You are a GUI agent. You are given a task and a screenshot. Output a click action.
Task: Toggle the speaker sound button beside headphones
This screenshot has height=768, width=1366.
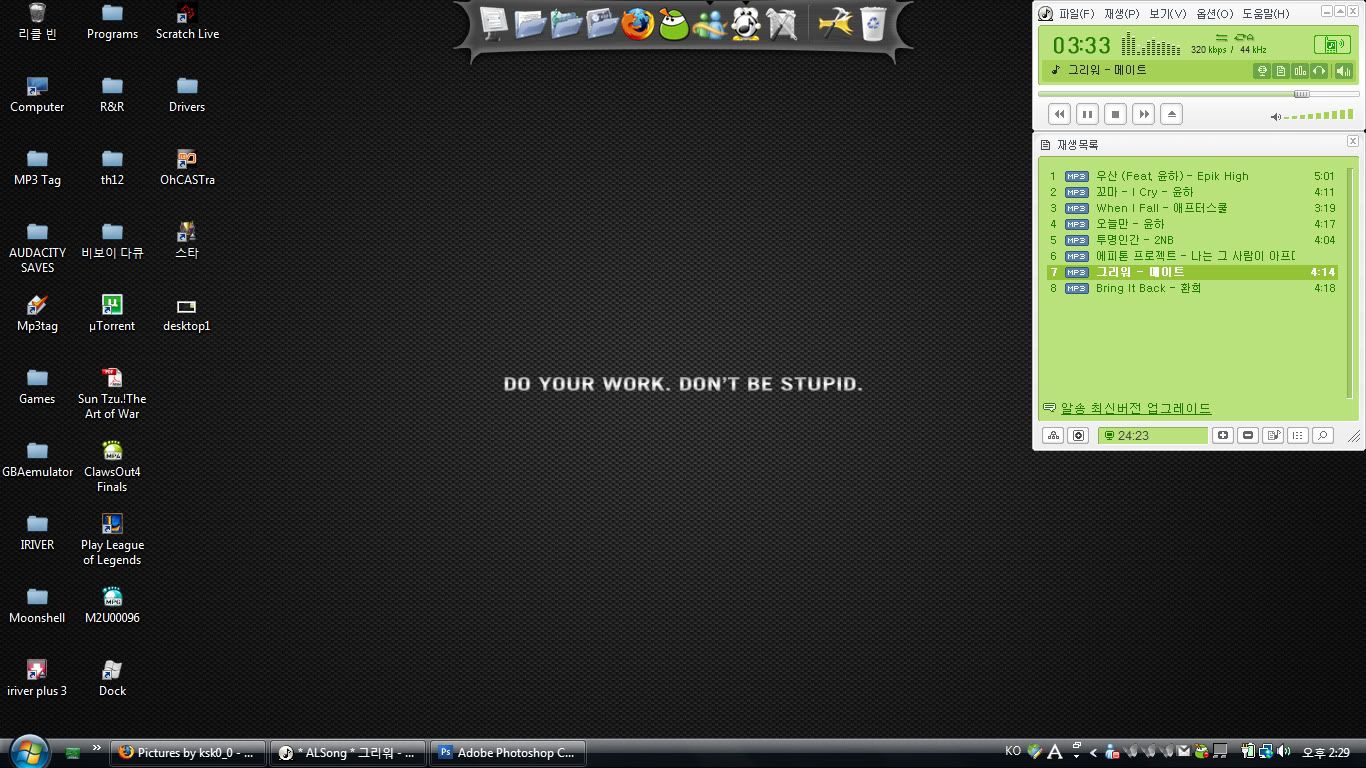(x=1343, y=71)
